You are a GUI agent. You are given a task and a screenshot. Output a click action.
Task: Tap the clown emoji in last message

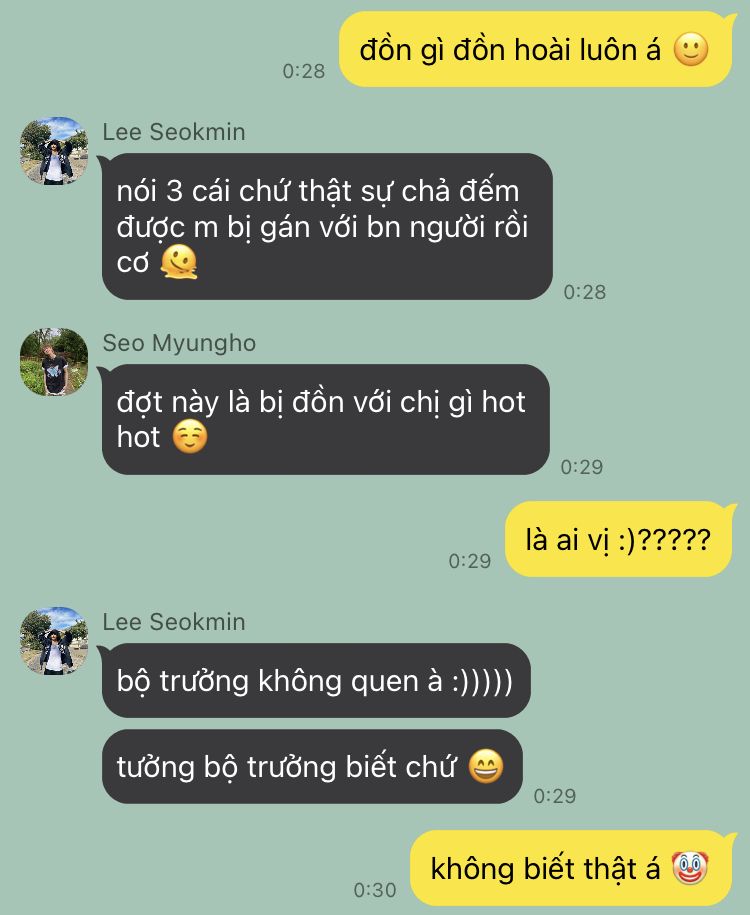689,868
